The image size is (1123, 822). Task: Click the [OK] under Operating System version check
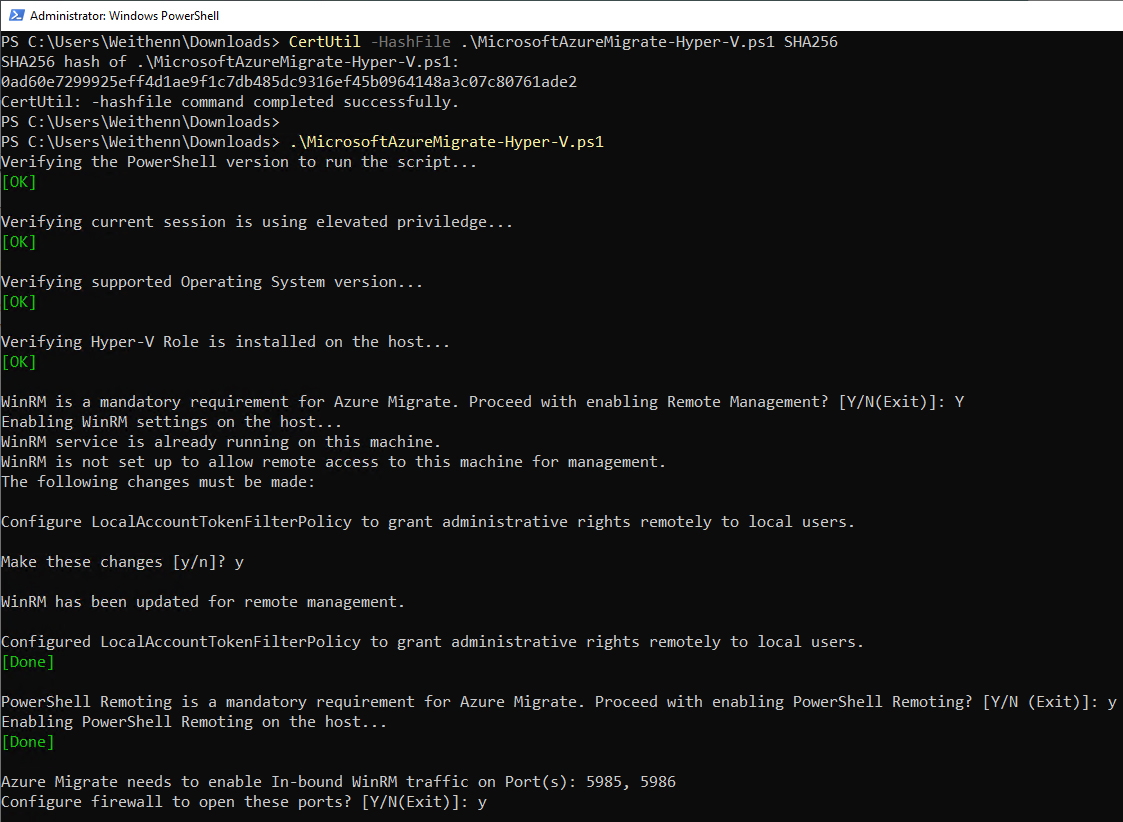click(19, 302)
